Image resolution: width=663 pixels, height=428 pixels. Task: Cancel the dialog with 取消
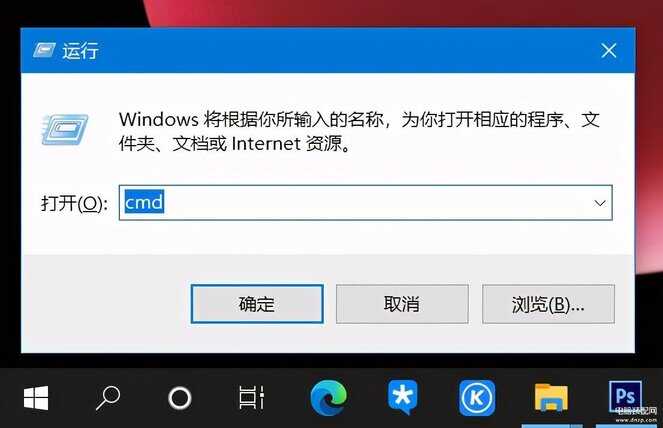pos(402,304)
